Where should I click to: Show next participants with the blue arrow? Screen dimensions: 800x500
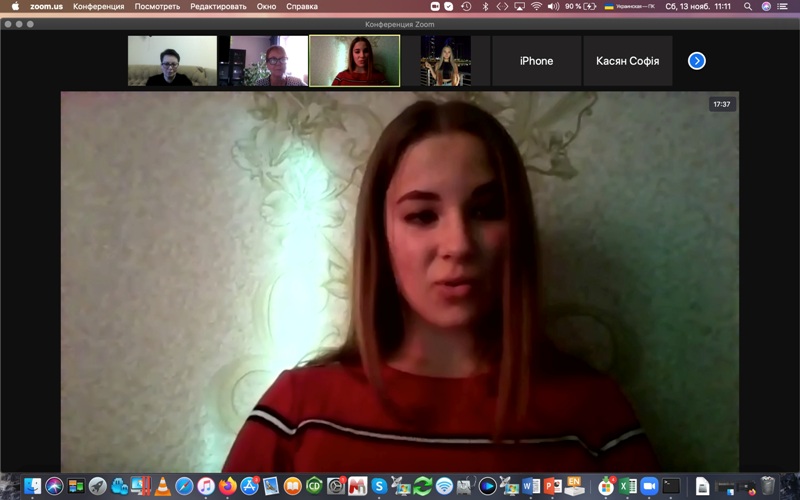coord(696,61)
